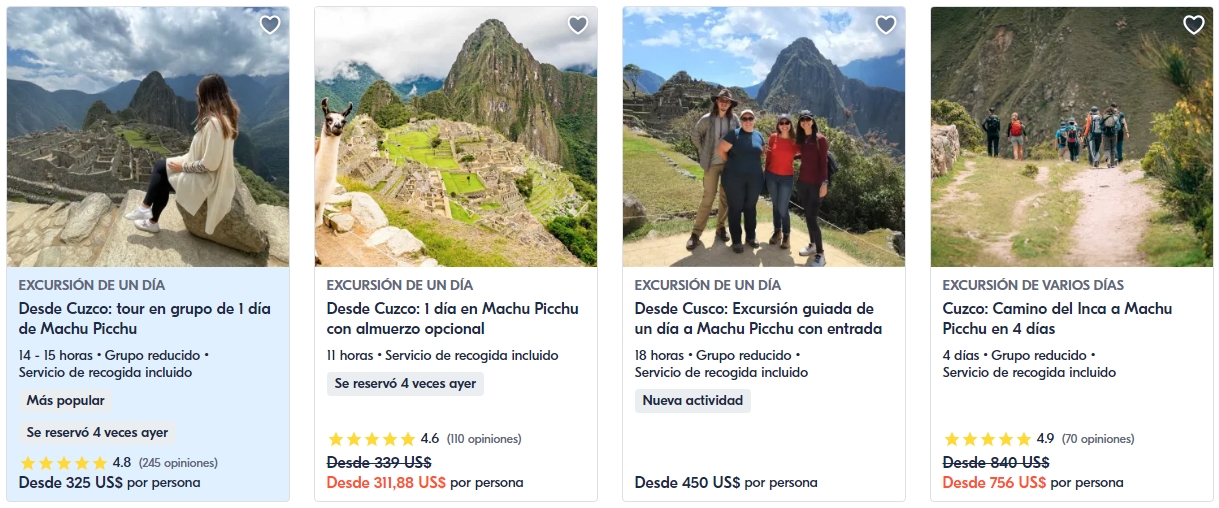The height and width of the screenshot is (508, 1219).
Task: Add the 1-day group tour to wishlist with its heart icon
Action: (270, 25)
